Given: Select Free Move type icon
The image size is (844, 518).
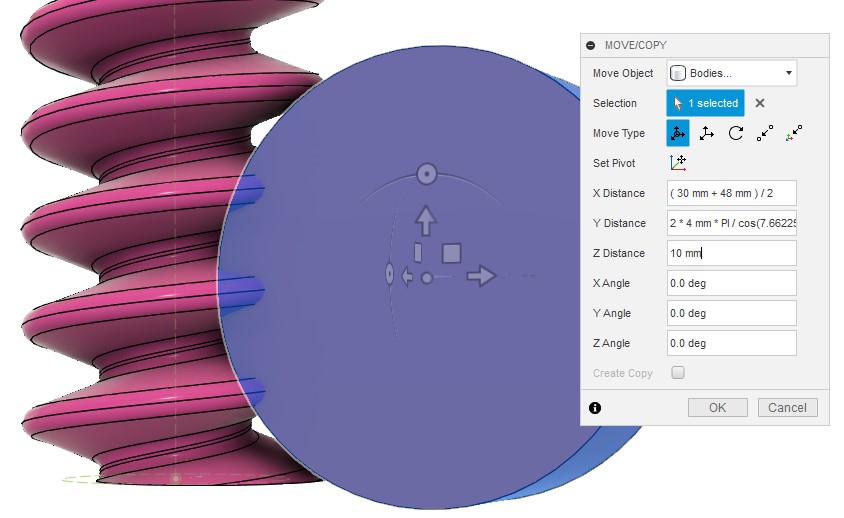Looking at the screenshot, I should 678,133.
